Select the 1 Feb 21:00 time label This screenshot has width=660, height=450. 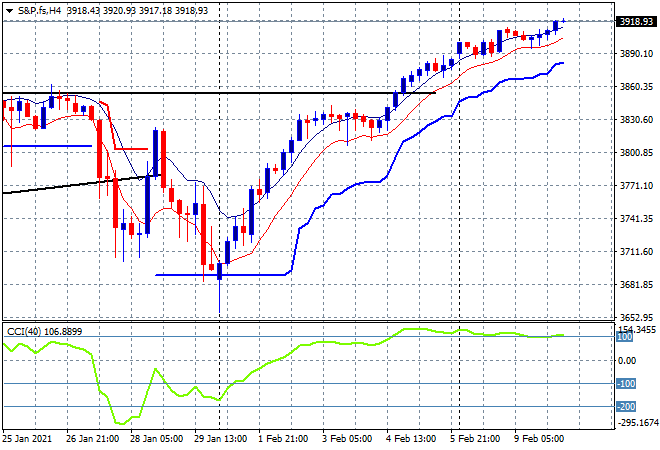[283, 439]
